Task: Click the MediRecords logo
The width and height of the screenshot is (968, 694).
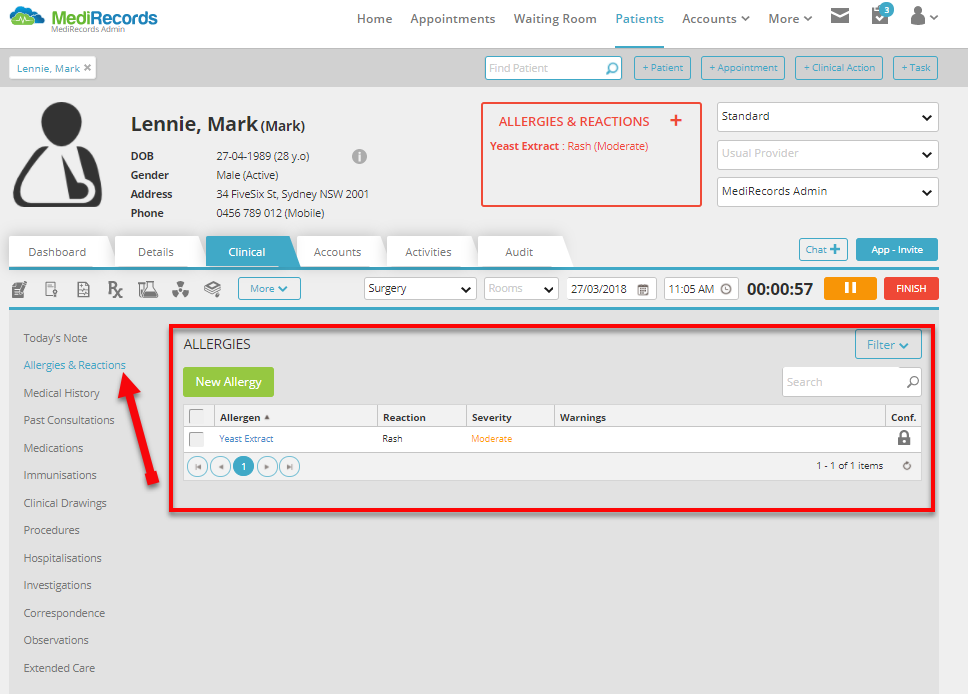Action: (83, 20)
